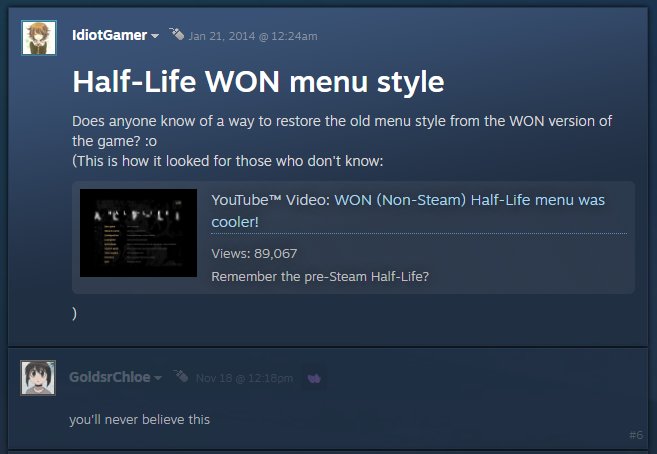Screen dimensions: 657x454
Task: Click the reply text you'll never believe this
Action: pos(140,420)
